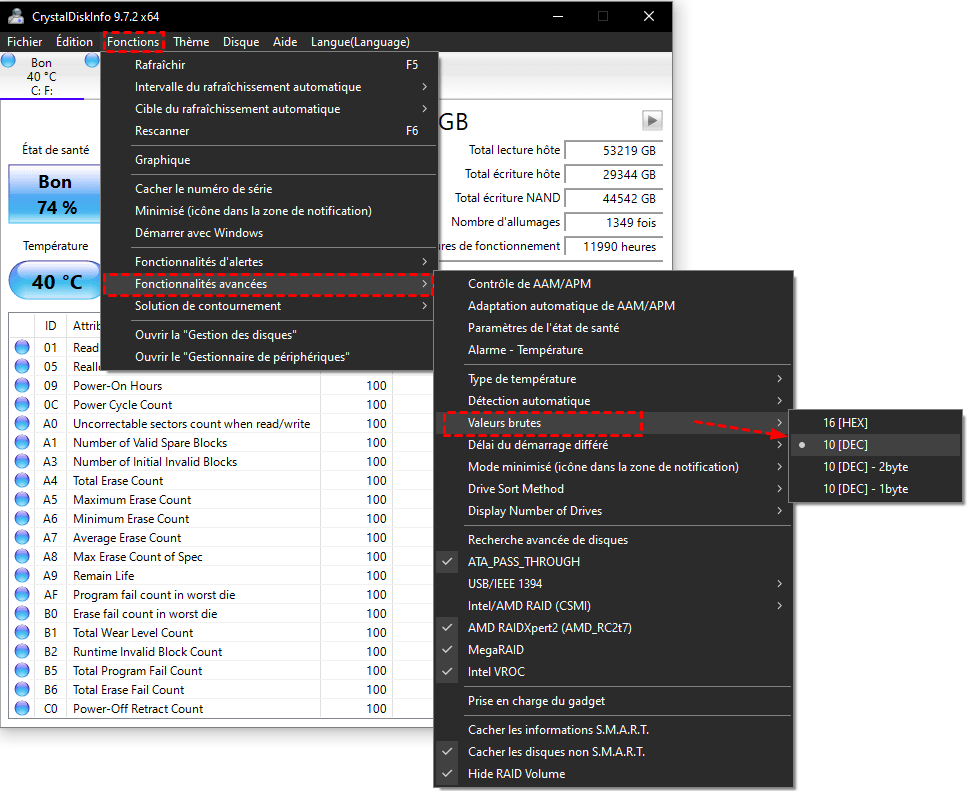
Task: Click the 40 °C temperature button
Action: [55, 281]
